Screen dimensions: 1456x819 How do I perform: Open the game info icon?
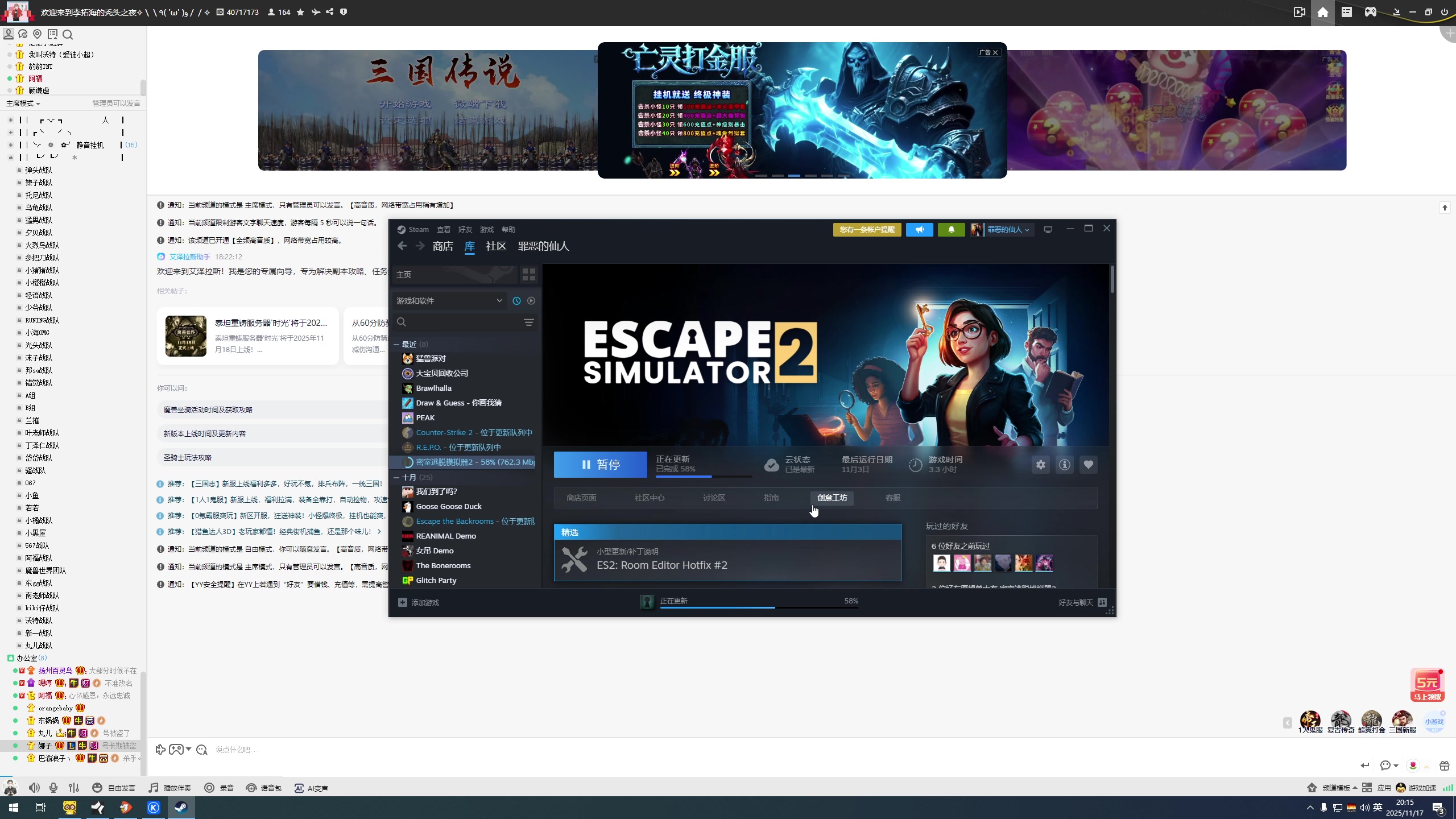[1064, 465]
